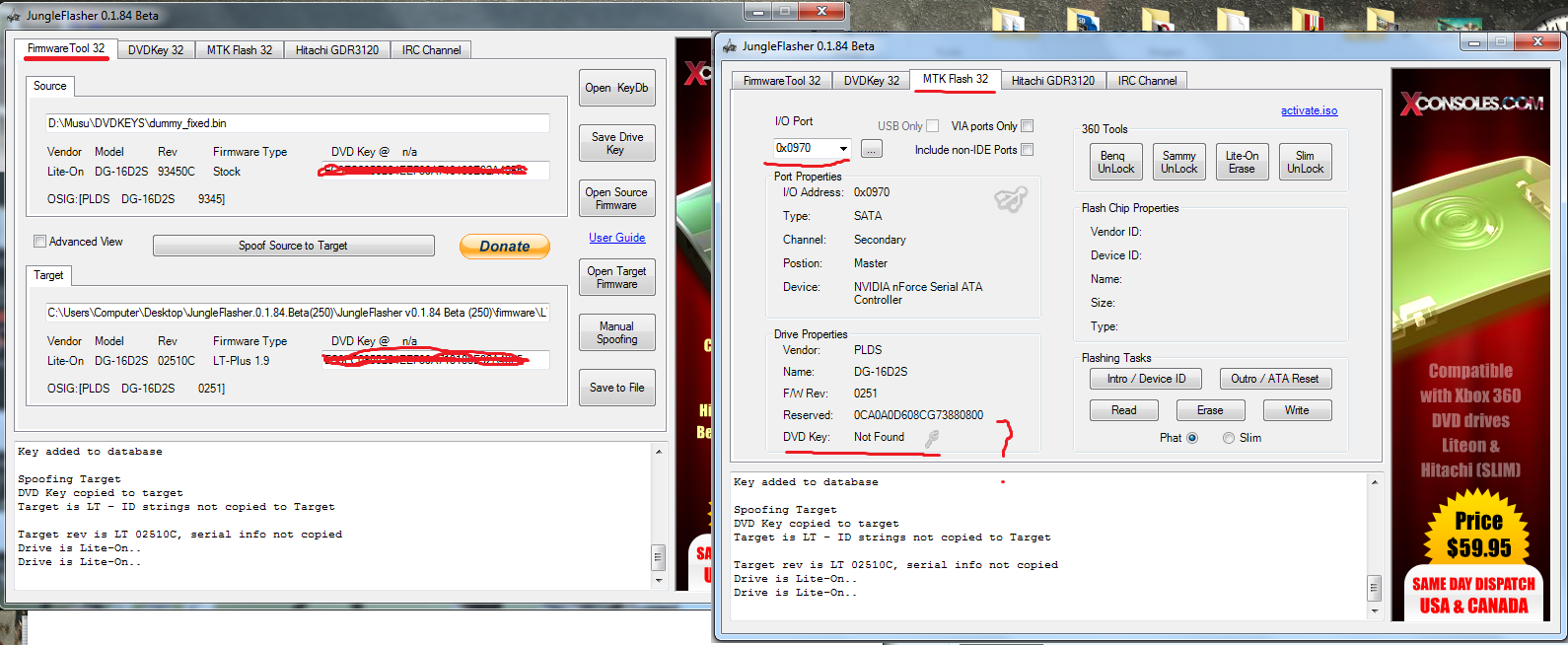Select the Phat radio button

[1192, 438]
